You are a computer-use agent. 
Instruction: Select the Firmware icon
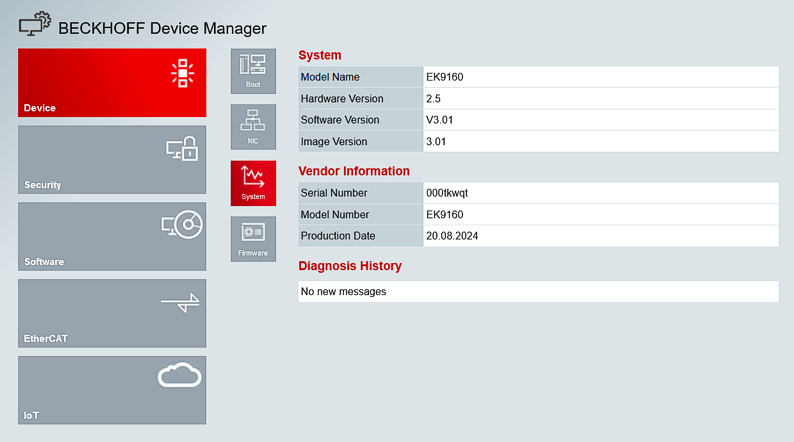pyautogui.click(x=253, y=239)
